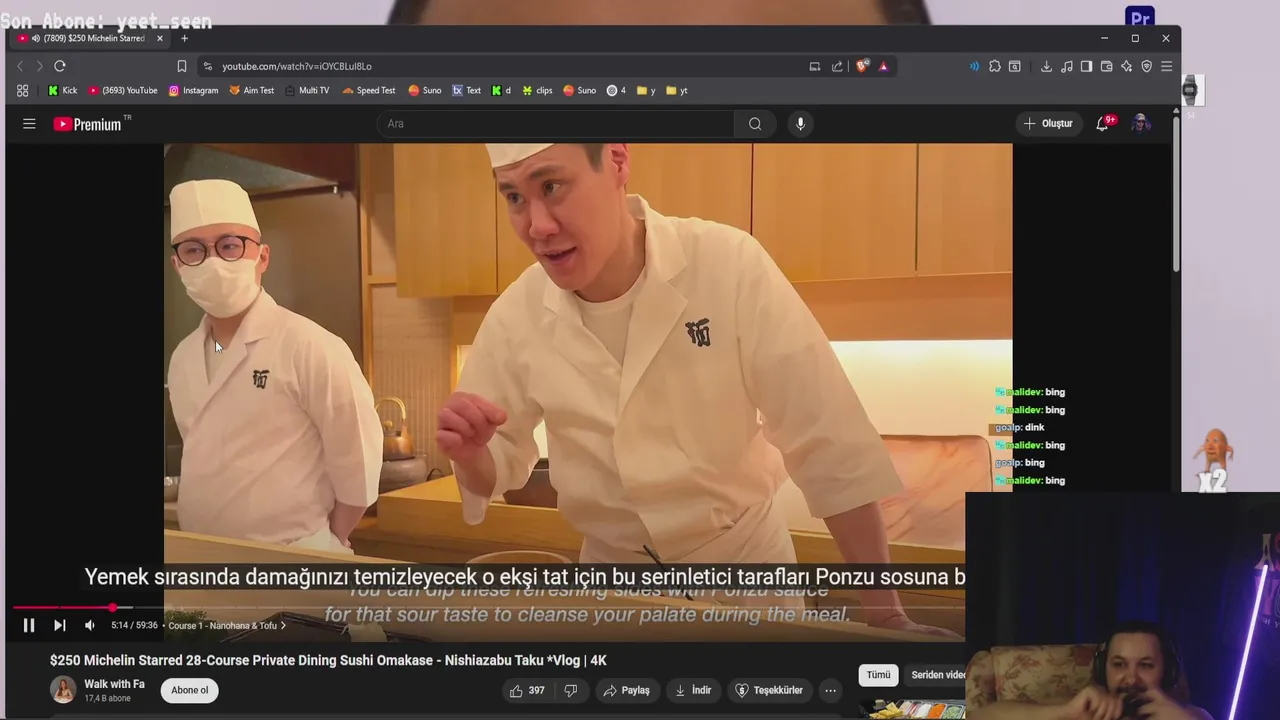Viewport: 1280px width, 720px height.
Task: Subscribe with the Abone ol button
Action: click(189, 690)
